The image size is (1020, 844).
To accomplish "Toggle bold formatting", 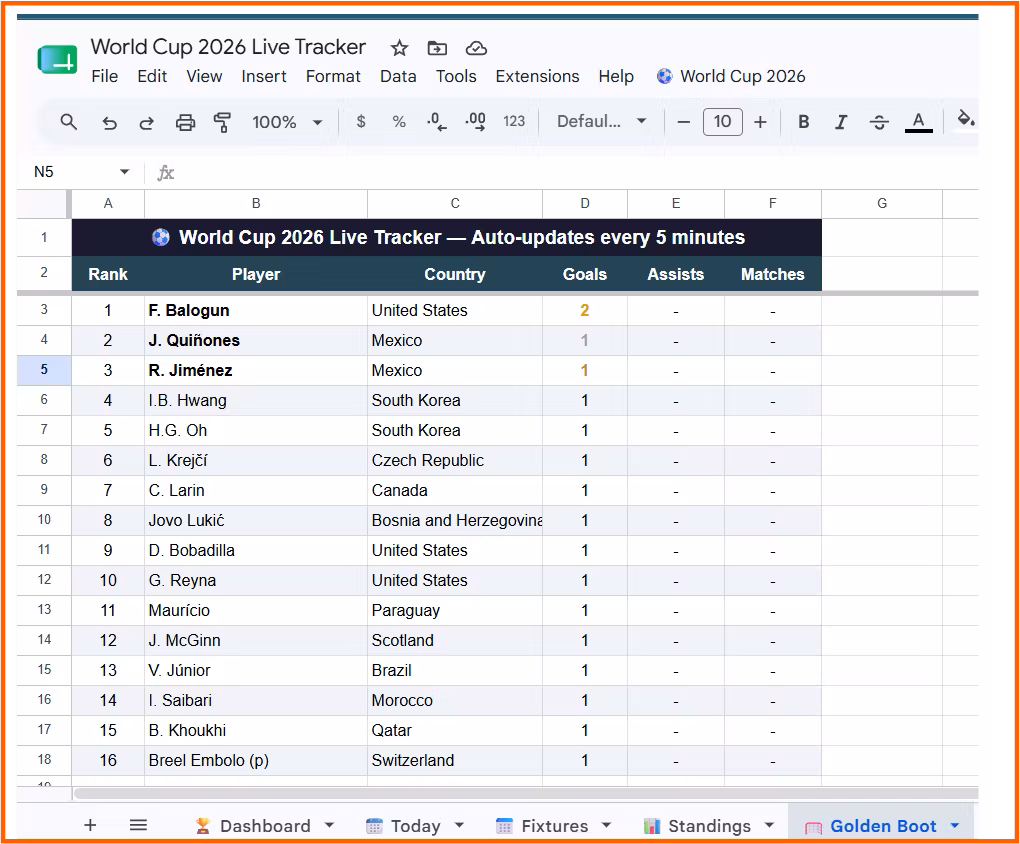I will click(x=803, y=122).
